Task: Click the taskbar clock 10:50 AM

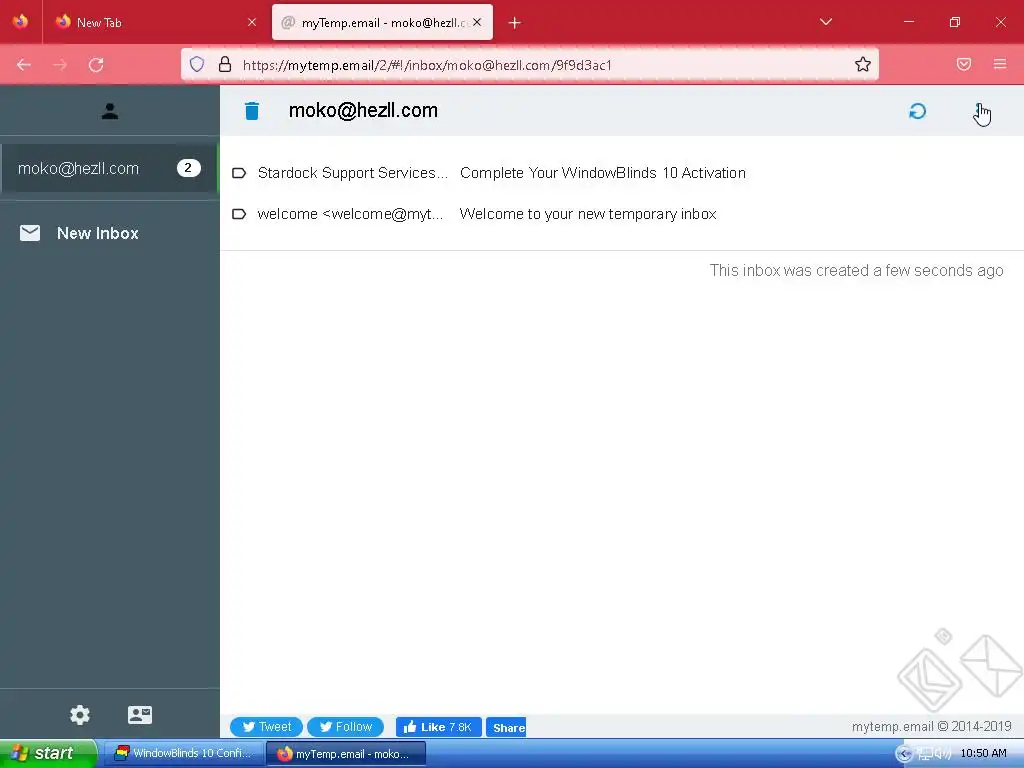Action: pos(983,753)
